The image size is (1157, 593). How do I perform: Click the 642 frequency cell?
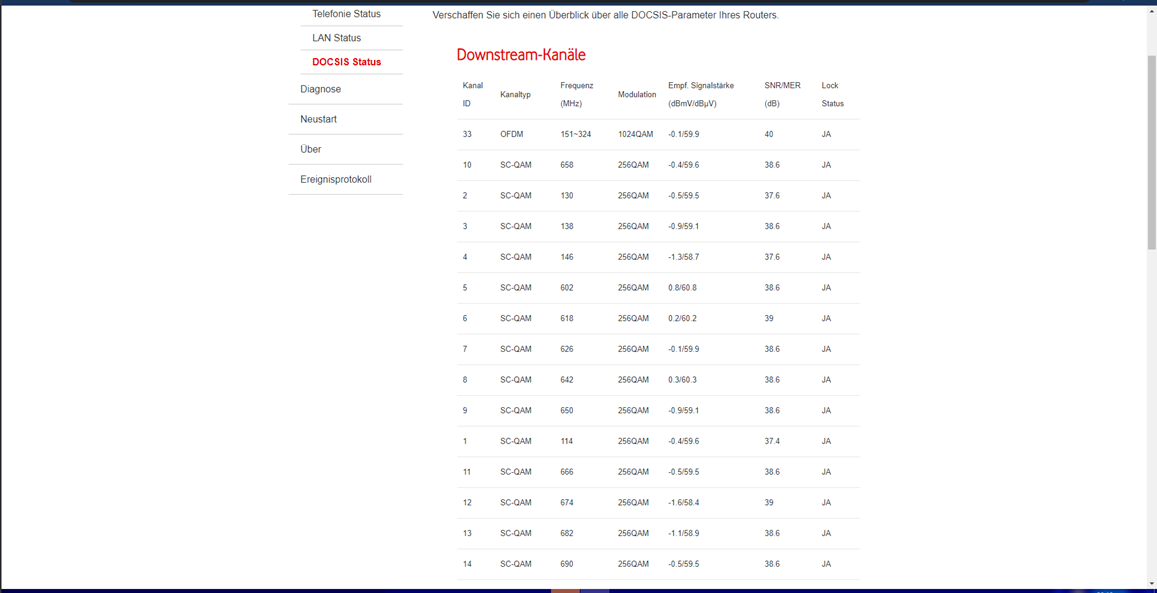pyautogui.click(x=567, y=379)
